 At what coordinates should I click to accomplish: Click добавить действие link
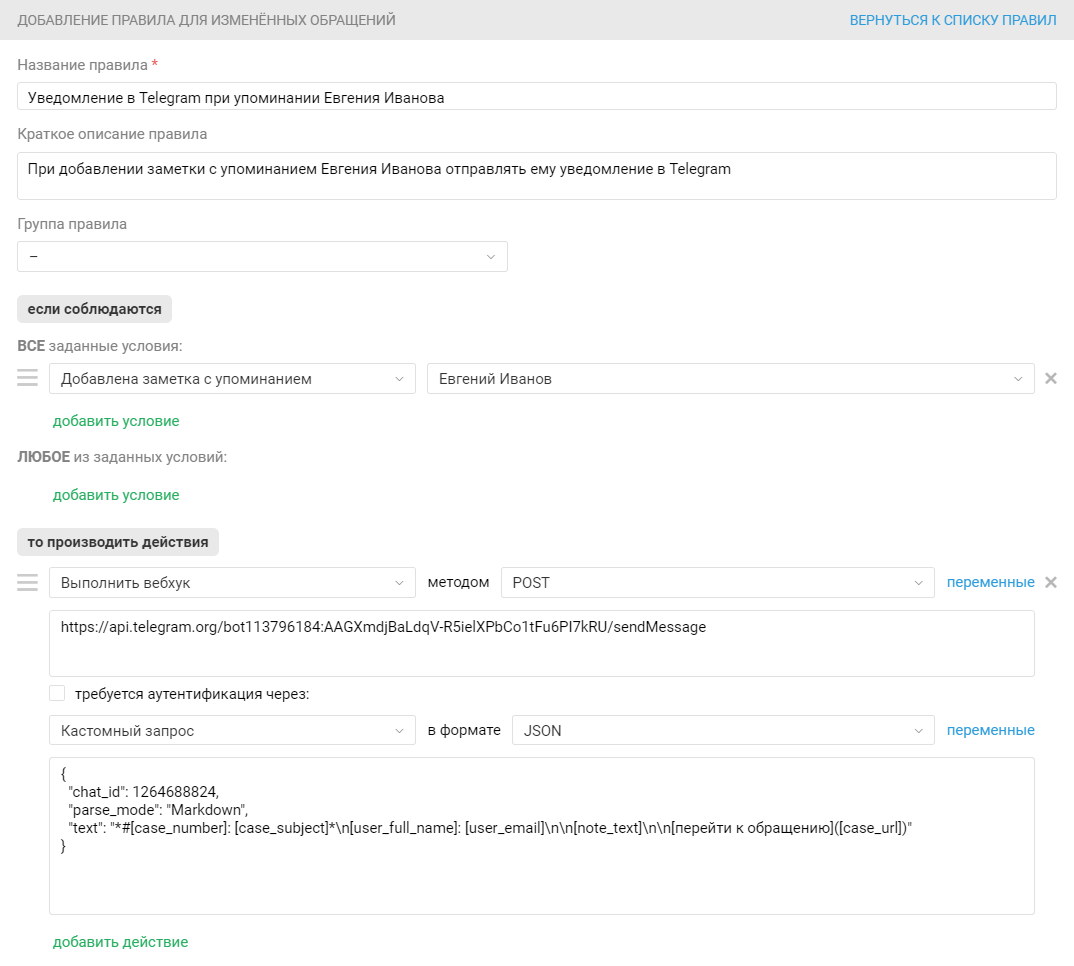click(x=120, y=942)
